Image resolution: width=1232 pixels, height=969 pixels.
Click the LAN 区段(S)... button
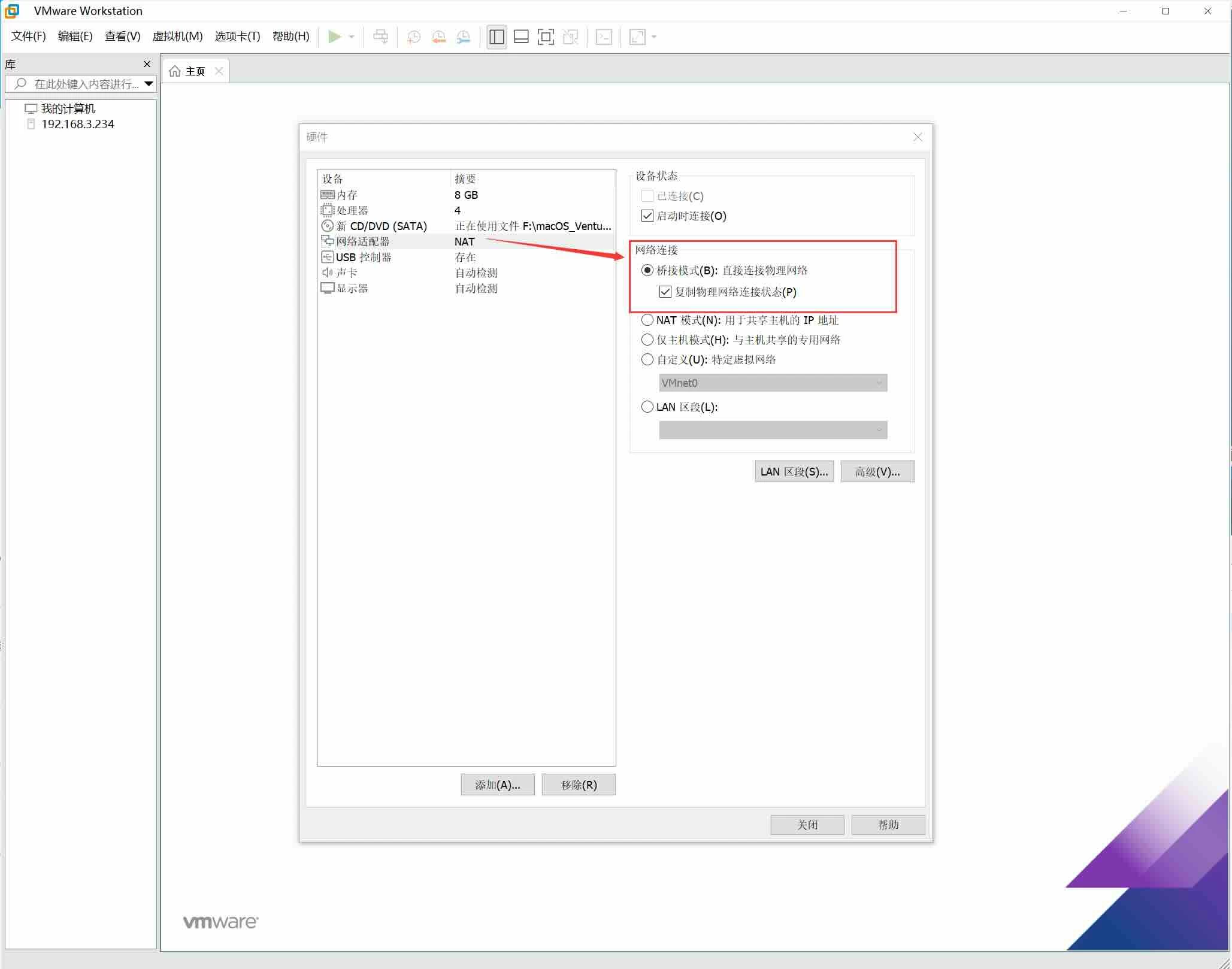[x=794, y=471]
